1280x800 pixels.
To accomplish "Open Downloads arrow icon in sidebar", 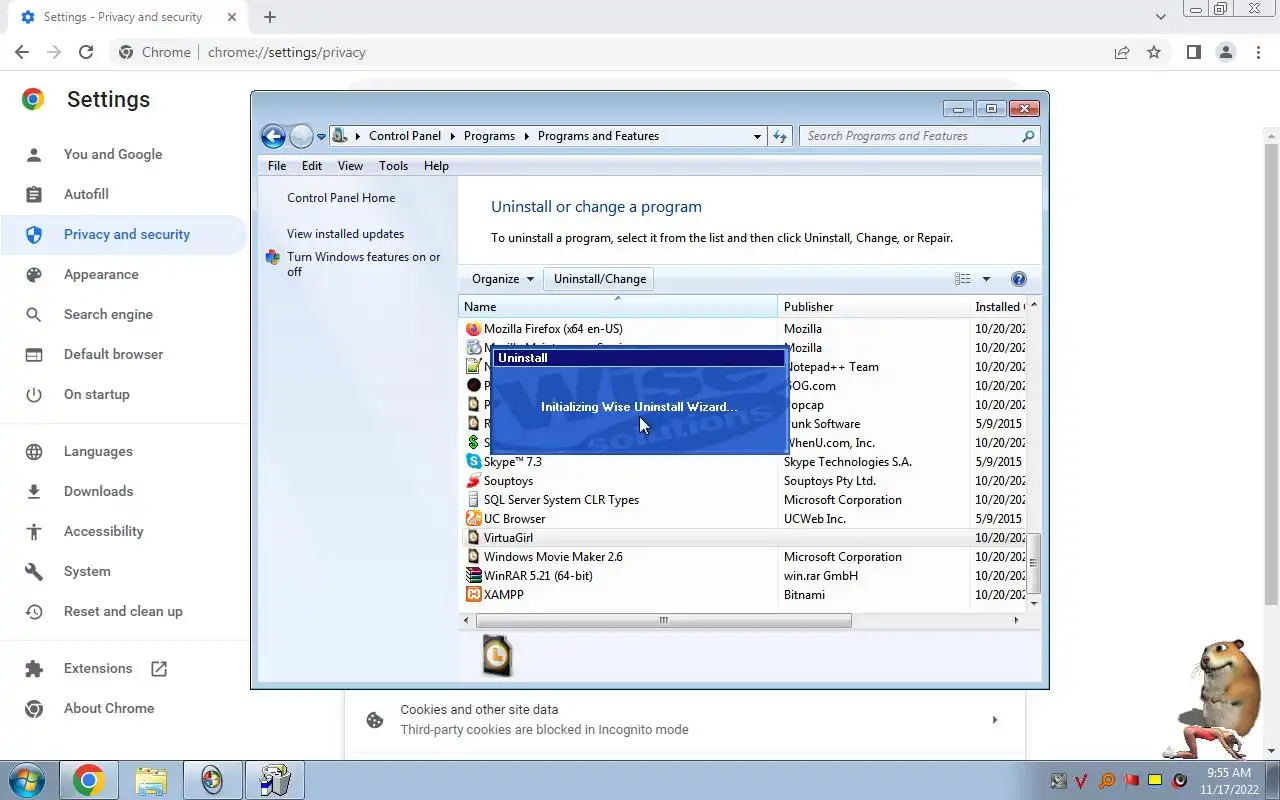I will 34,491.
